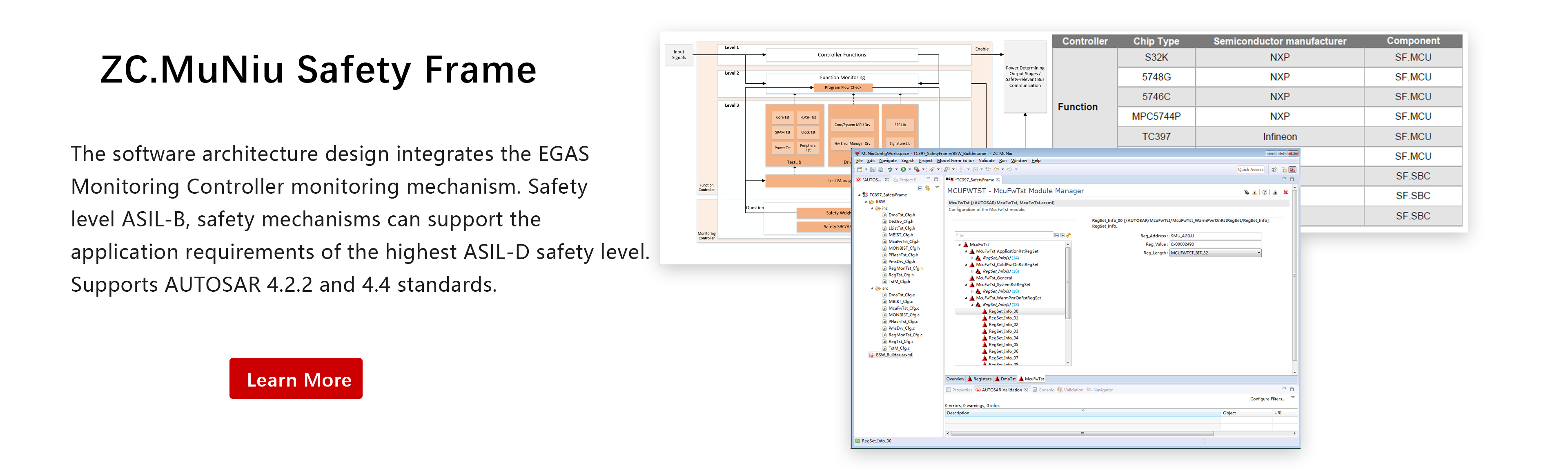This screenshot has width=1568, height=474.
Task: Click the Open Perspective icon
Action: (x=1274, y=170)
